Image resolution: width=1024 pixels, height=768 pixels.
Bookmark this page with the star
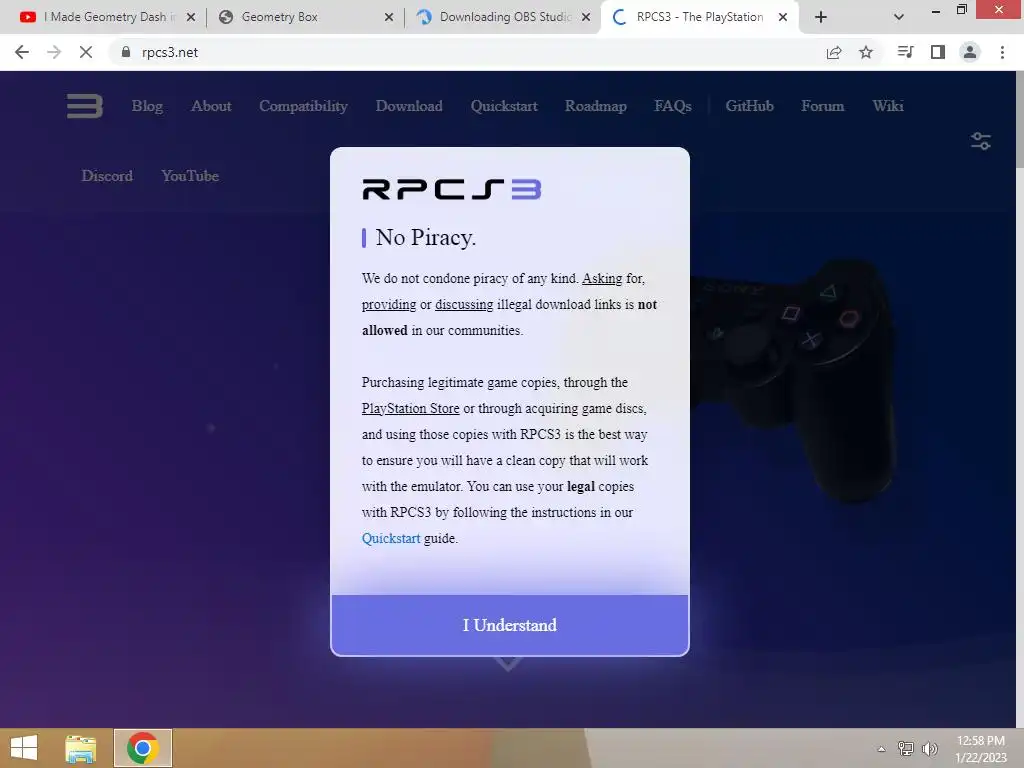[866, 52]
